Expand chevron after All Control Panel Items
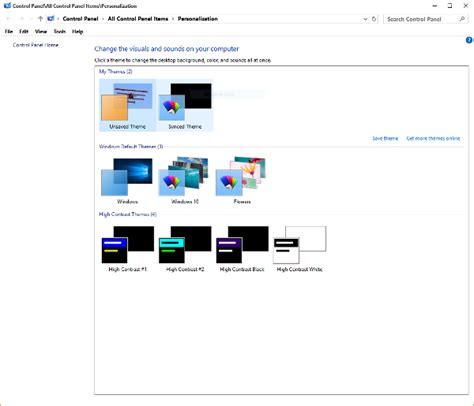 [x=173, y=19]
